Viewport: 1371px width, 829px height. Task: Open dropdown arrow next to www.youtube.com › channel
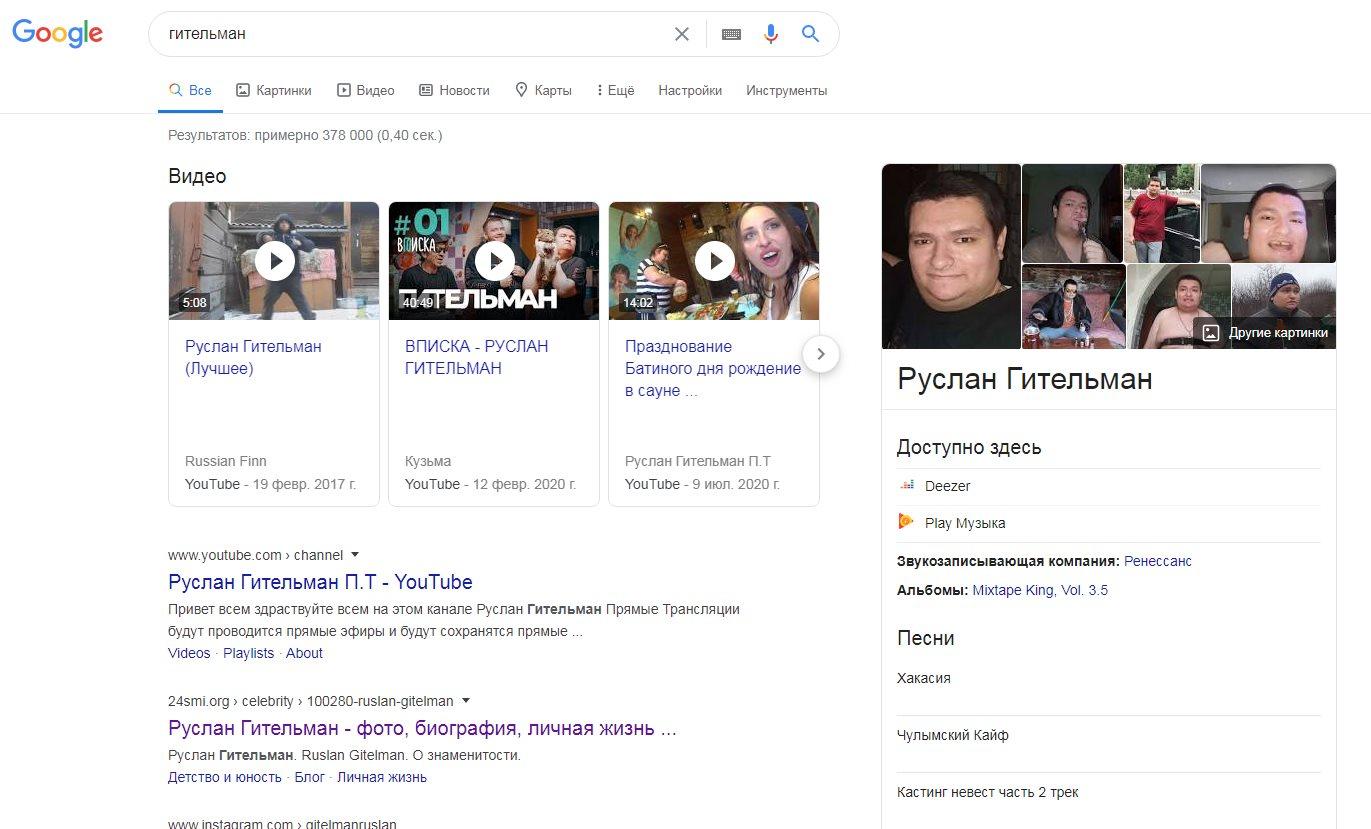tap(355, 555)
